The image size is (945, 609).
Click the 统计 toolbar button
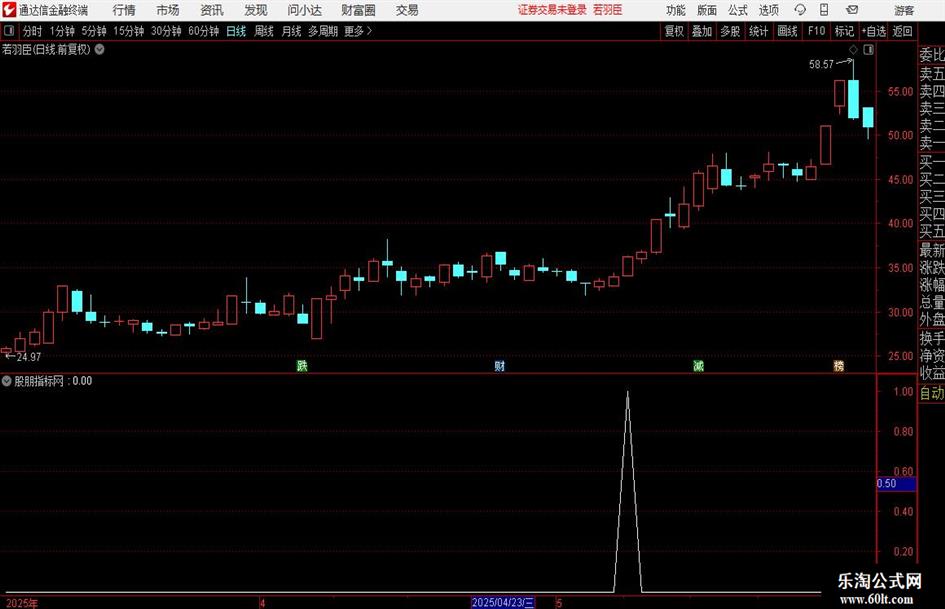click(758, 31)
